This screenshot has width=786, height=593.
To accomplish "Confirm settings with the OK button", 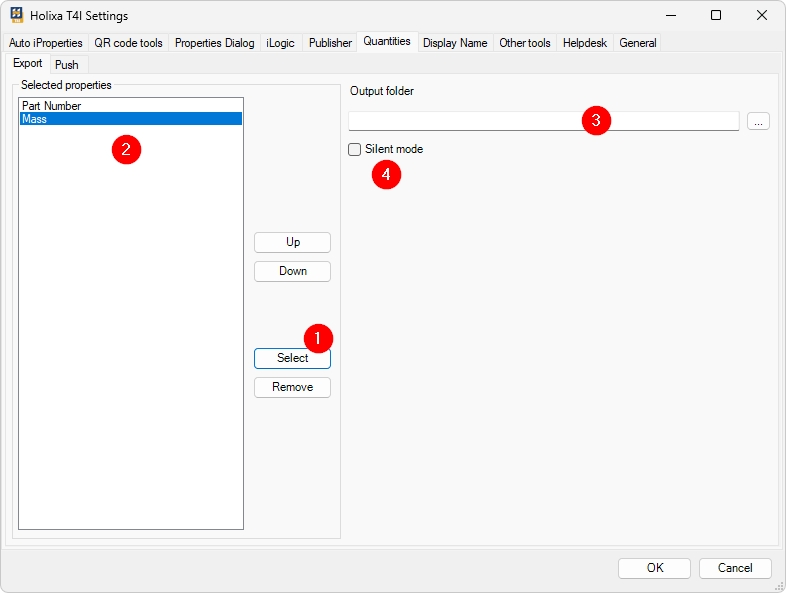I will tap(654, 568).
